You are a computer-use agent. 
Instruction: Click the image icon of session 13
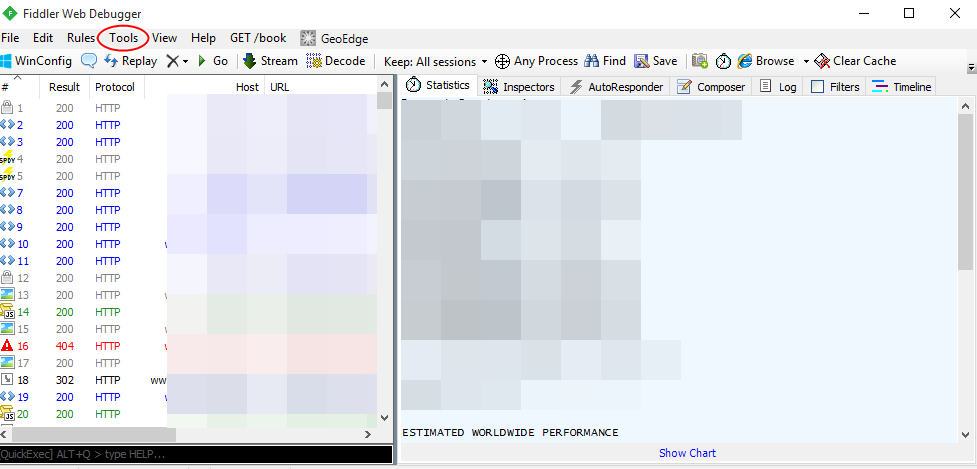click(7, 295)
